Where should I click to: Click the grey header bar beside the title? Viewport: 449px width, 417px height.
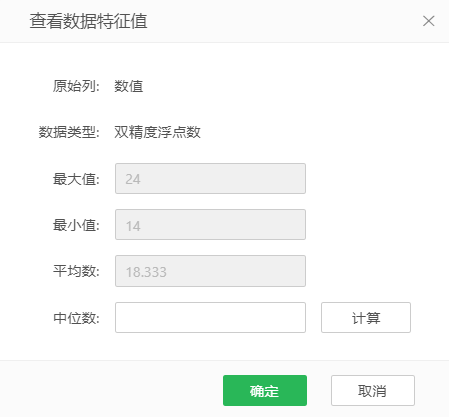point(283,21)
